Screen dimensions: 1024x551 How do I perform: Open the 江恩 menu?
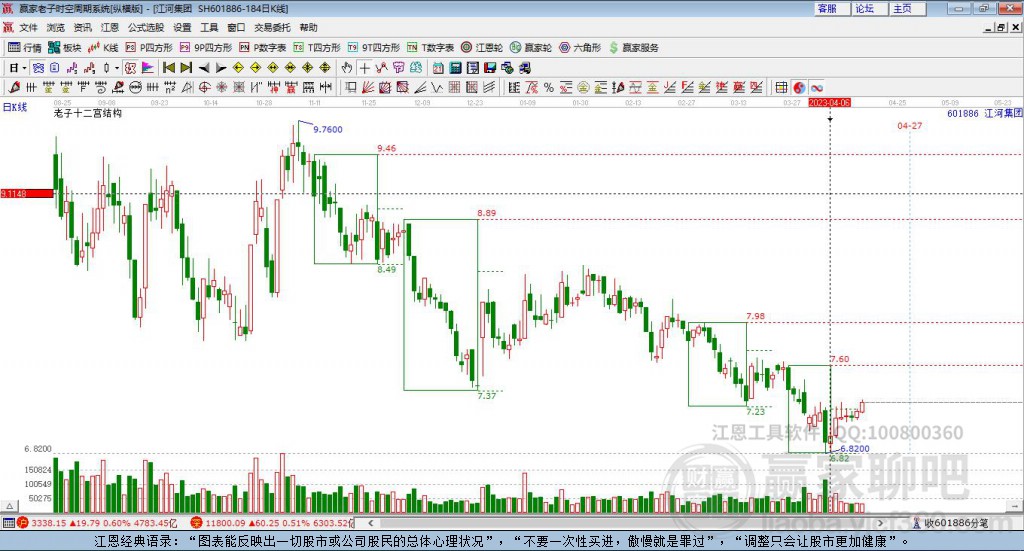pos(110,27)
